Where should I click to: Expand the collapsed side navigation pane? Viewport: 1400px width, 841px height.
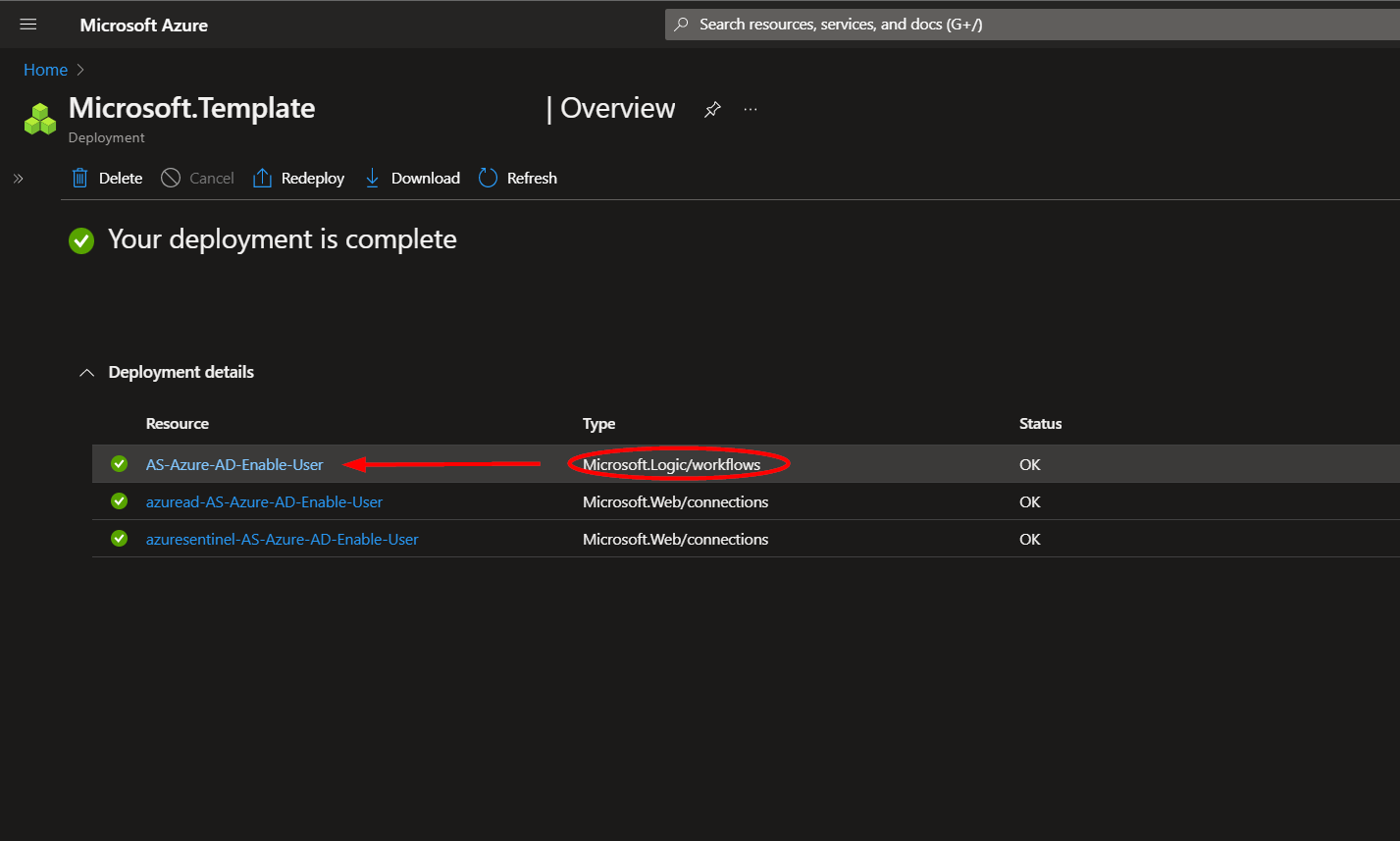click(x=18, y=178)
